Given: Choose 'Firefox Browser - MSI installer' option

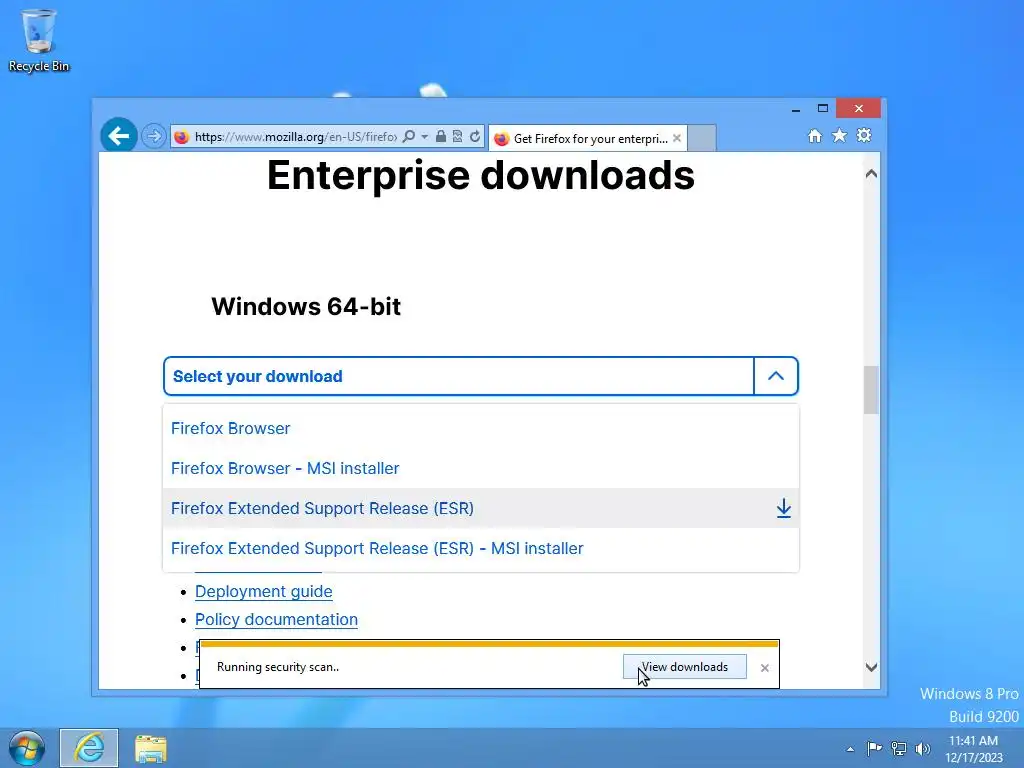Looking at the screenshot, I should click(x=481, y=468).
